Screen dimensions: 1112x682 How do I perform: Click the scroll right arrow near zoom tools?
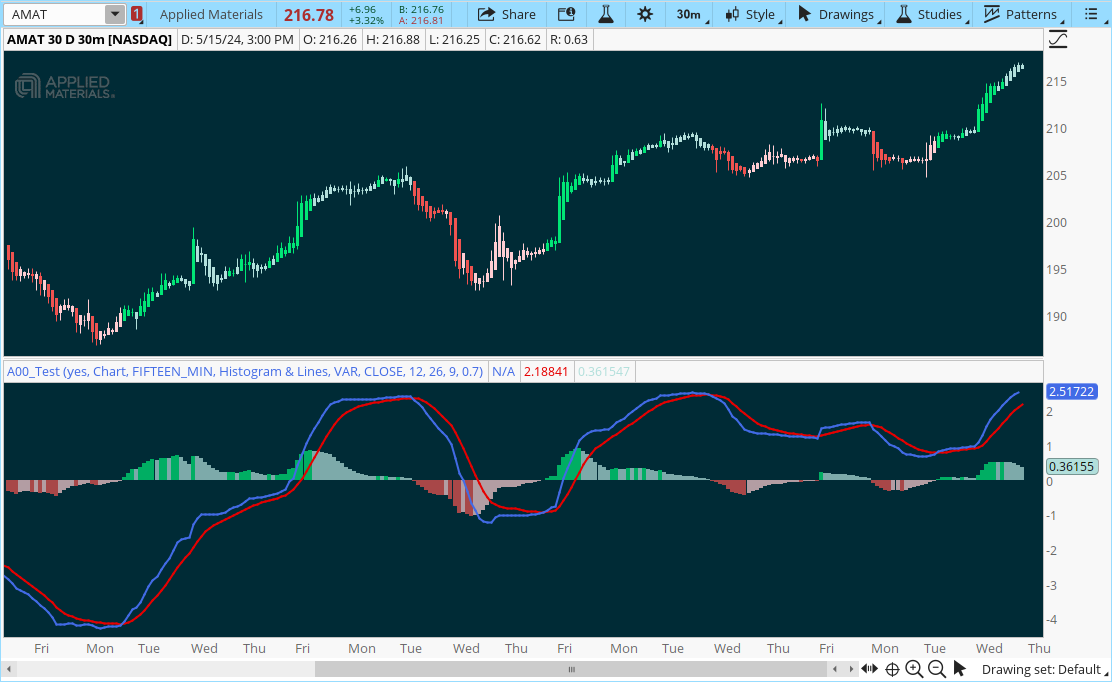[x=851, y=669]
